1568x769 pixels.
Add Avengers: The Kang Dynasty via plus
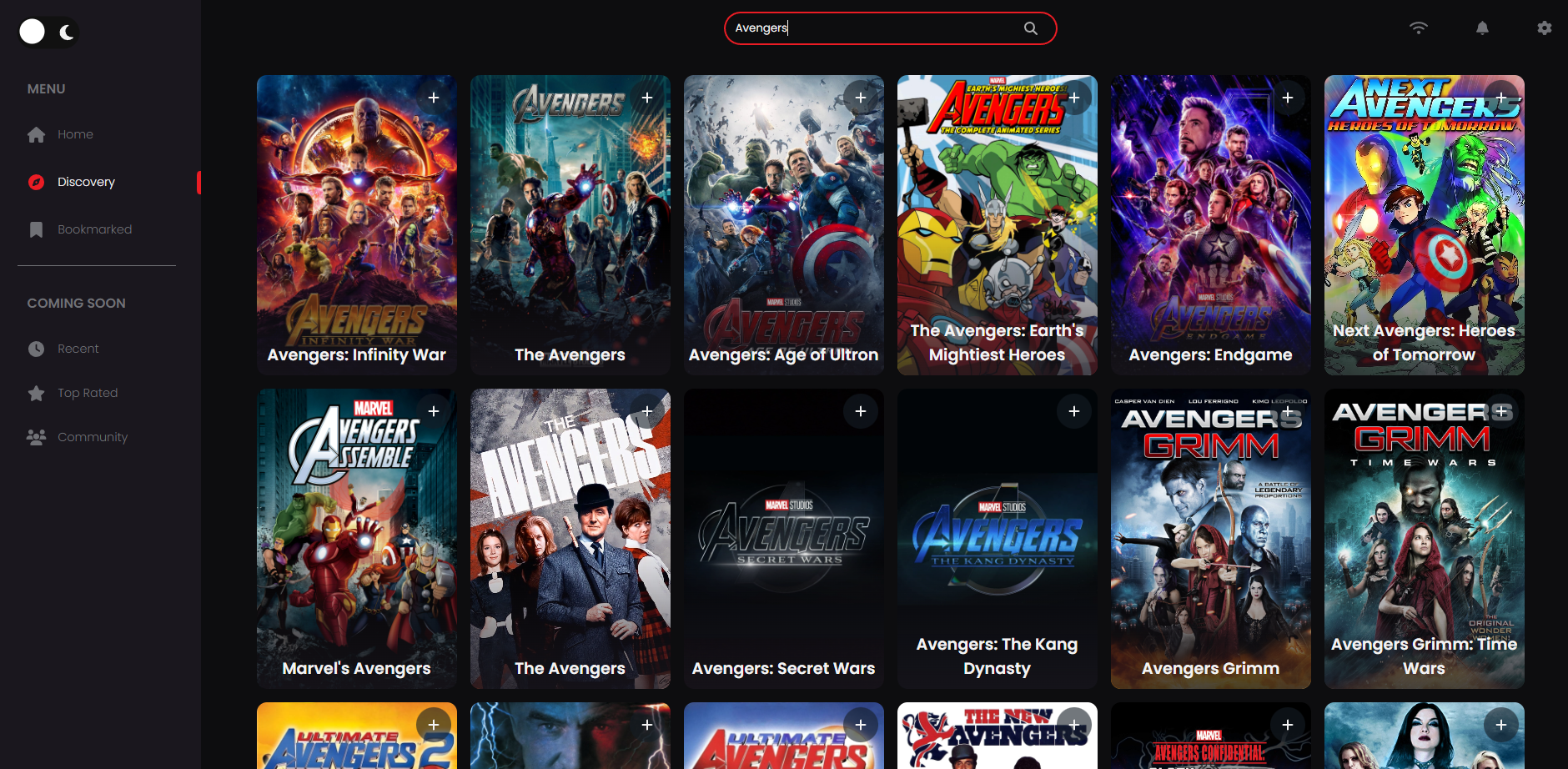pyautogui.click(x=1074, y=411)
